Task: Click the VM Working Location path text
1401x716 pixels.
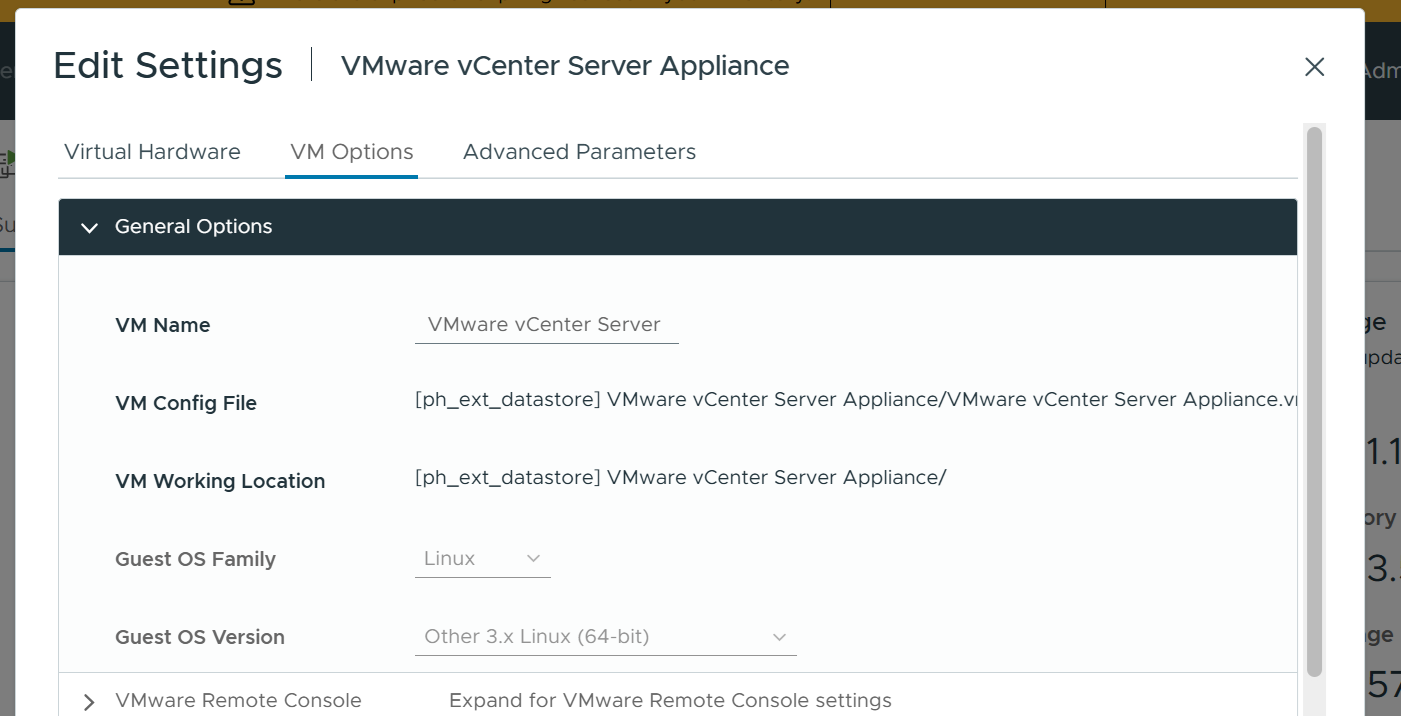Action: tap(681, 477)
